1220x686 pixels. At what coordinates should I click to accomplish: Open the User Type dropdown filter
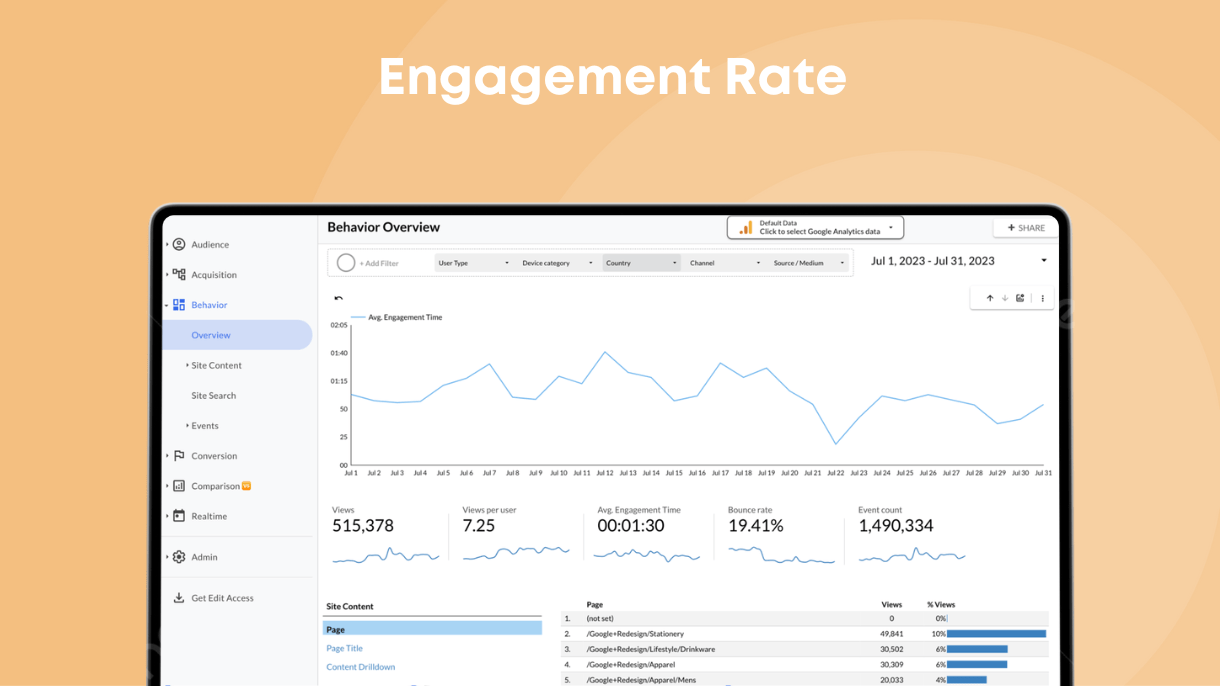point(473,263)
